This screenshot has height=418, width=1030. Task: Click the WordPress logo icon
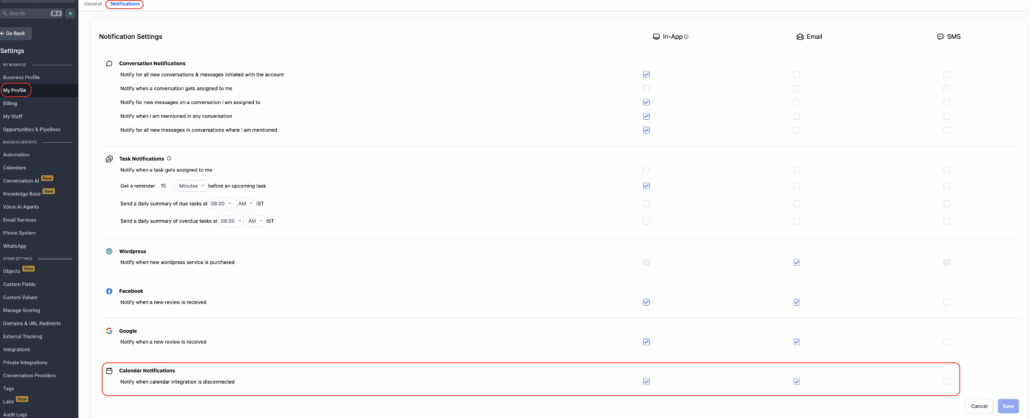[x=109, y=251]
